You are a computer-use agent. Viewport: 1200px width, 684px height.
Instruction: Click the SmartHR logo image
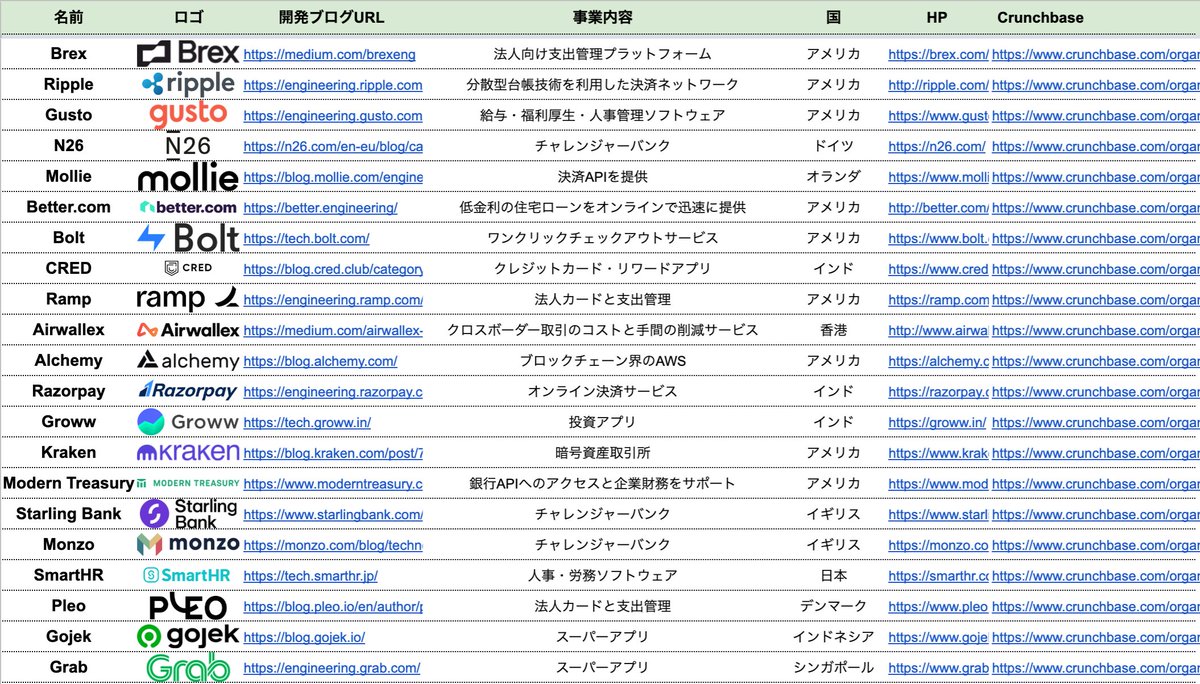point(188,575)
